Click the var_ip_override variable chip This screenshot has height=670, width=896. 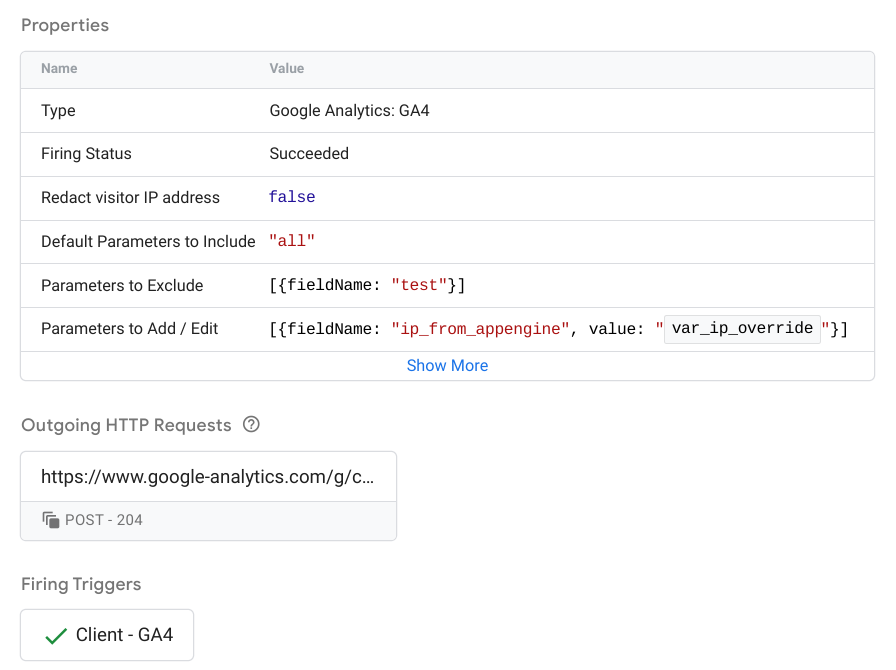[741, 328]
